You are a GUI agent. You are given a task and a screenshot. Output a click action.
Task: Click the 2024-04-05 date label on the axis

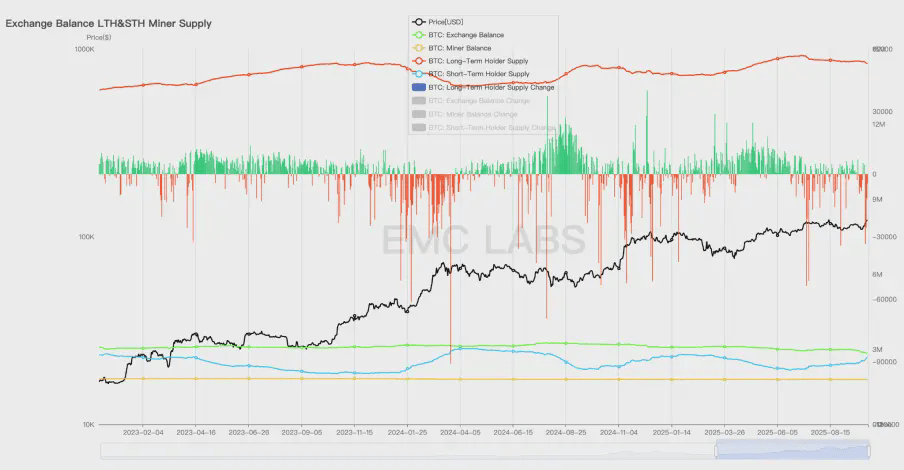pyautogui.click(x=460, y=433)
